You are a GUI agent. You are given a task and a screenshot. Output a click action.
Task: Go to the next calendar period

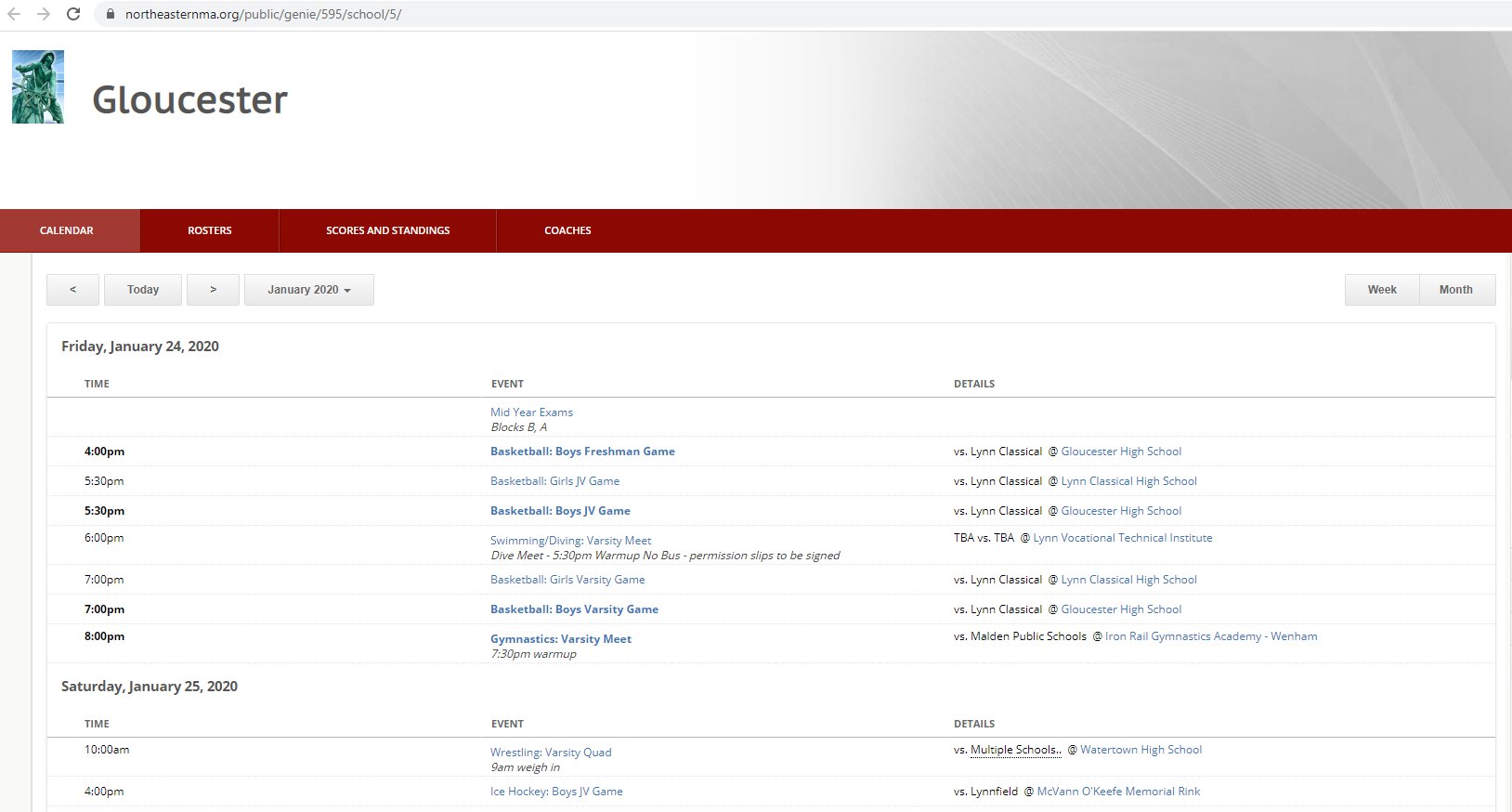(x=213, y=290)
